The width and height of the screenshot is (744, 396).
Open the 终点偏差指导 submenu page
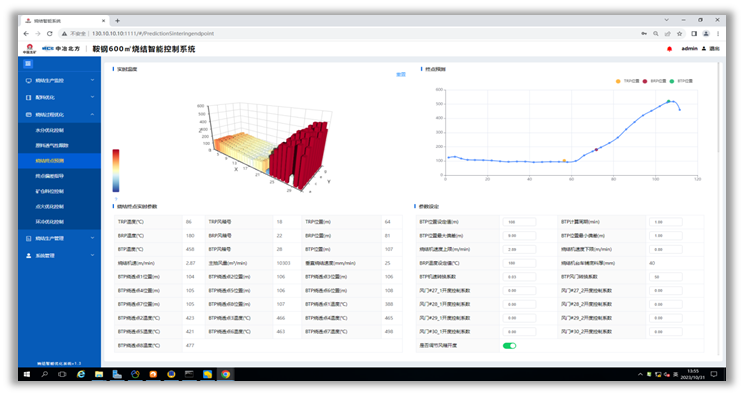point(49,176)
